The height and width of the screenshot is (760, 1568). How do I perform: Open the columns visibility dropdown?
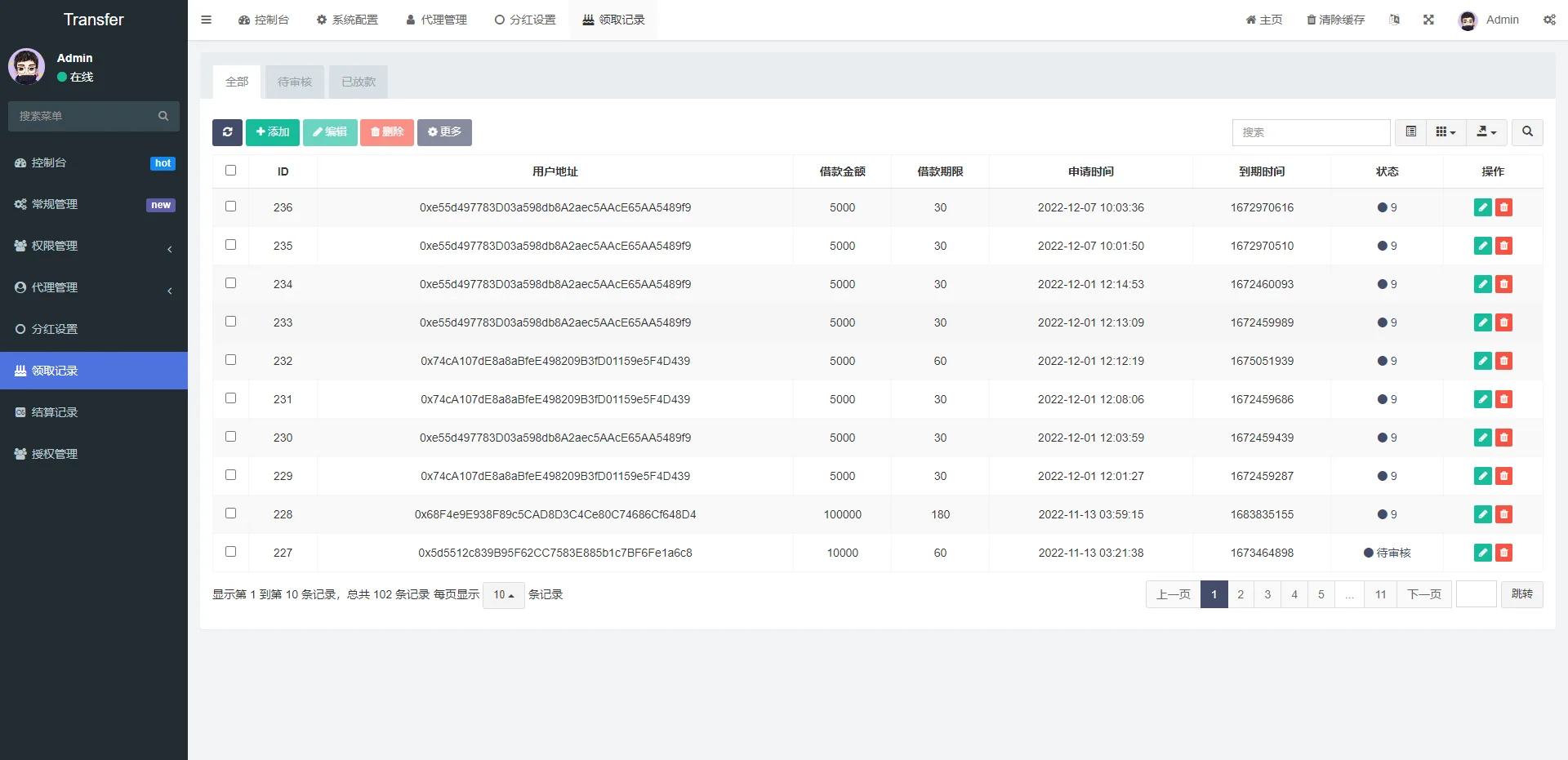[1445, 131]
